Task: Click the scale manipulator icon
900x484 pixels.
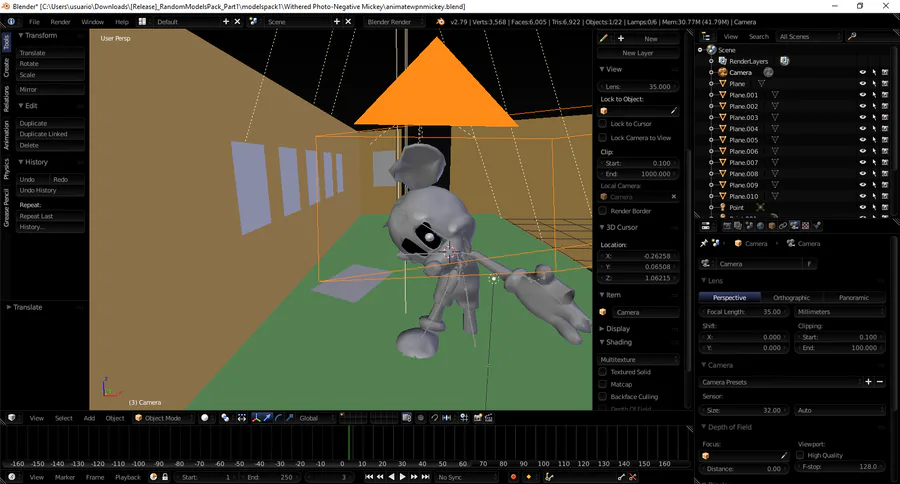Action: tap(290, 418)
